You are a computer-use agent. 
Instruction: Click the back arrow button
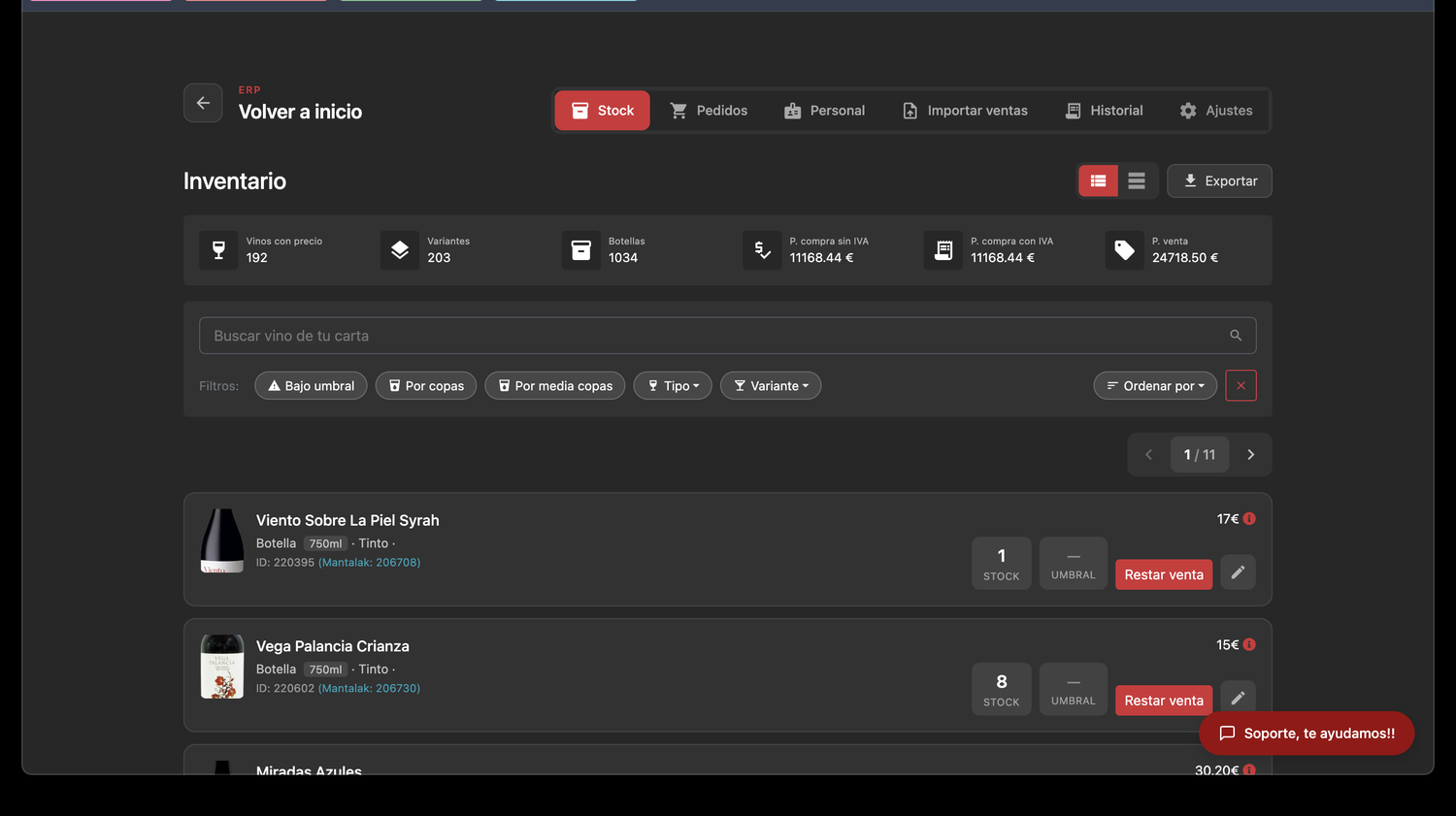pyautogui.click(x=203, y=103)
